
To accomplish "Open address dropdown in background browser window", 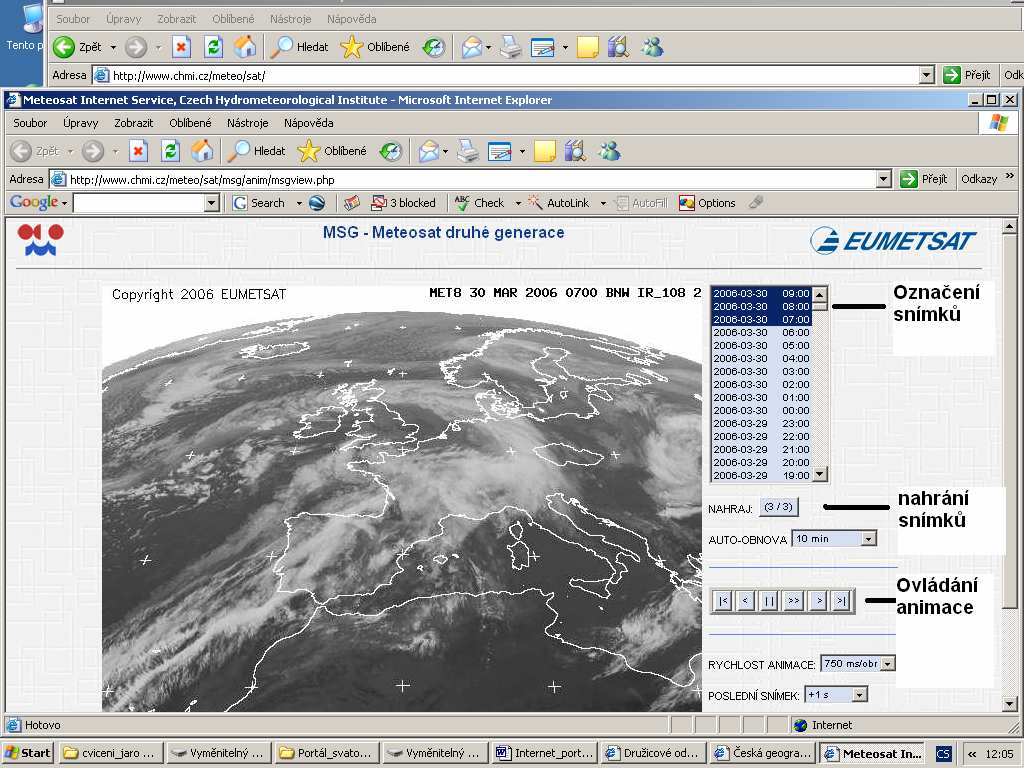I will coord(926,76).
